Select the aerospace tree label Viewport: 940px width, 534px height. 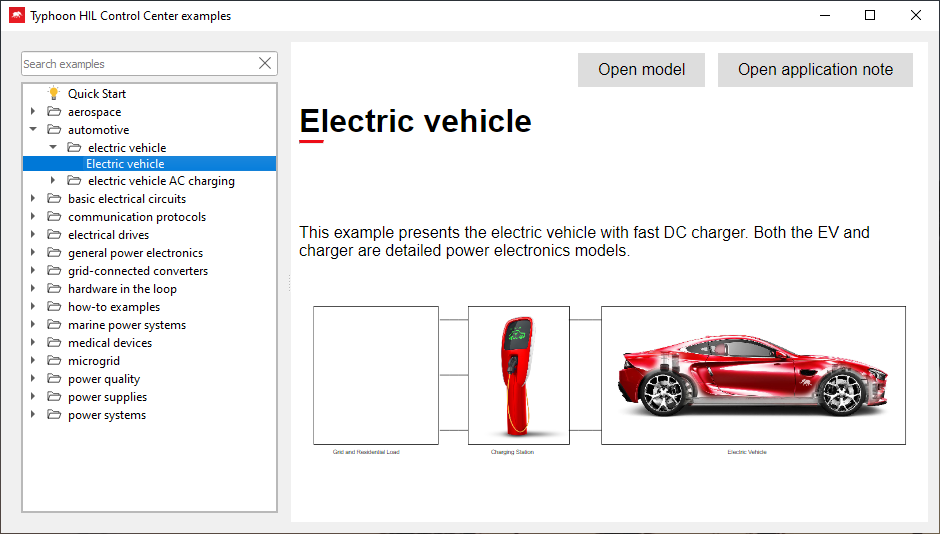tap(95, 112)
